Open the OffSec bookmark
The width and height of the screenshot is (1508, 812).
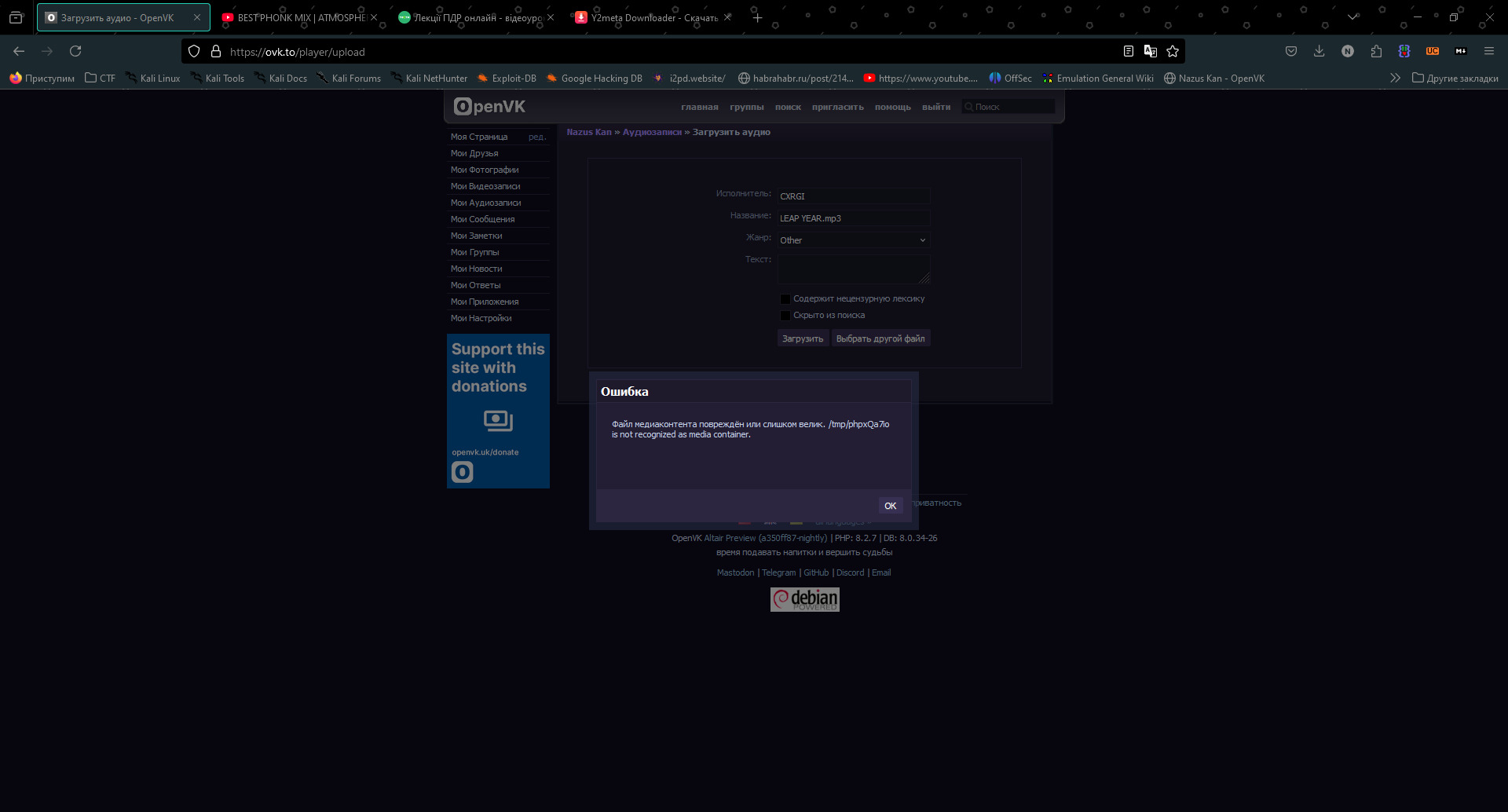1010,78
